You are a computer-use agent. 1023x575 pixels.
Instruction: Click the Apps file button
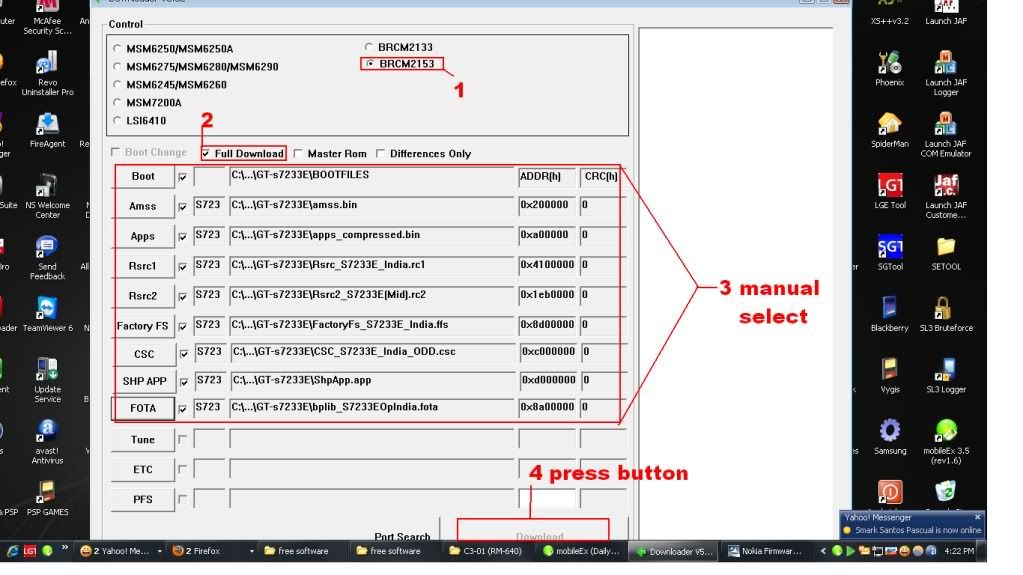click(x=143, y=236)
